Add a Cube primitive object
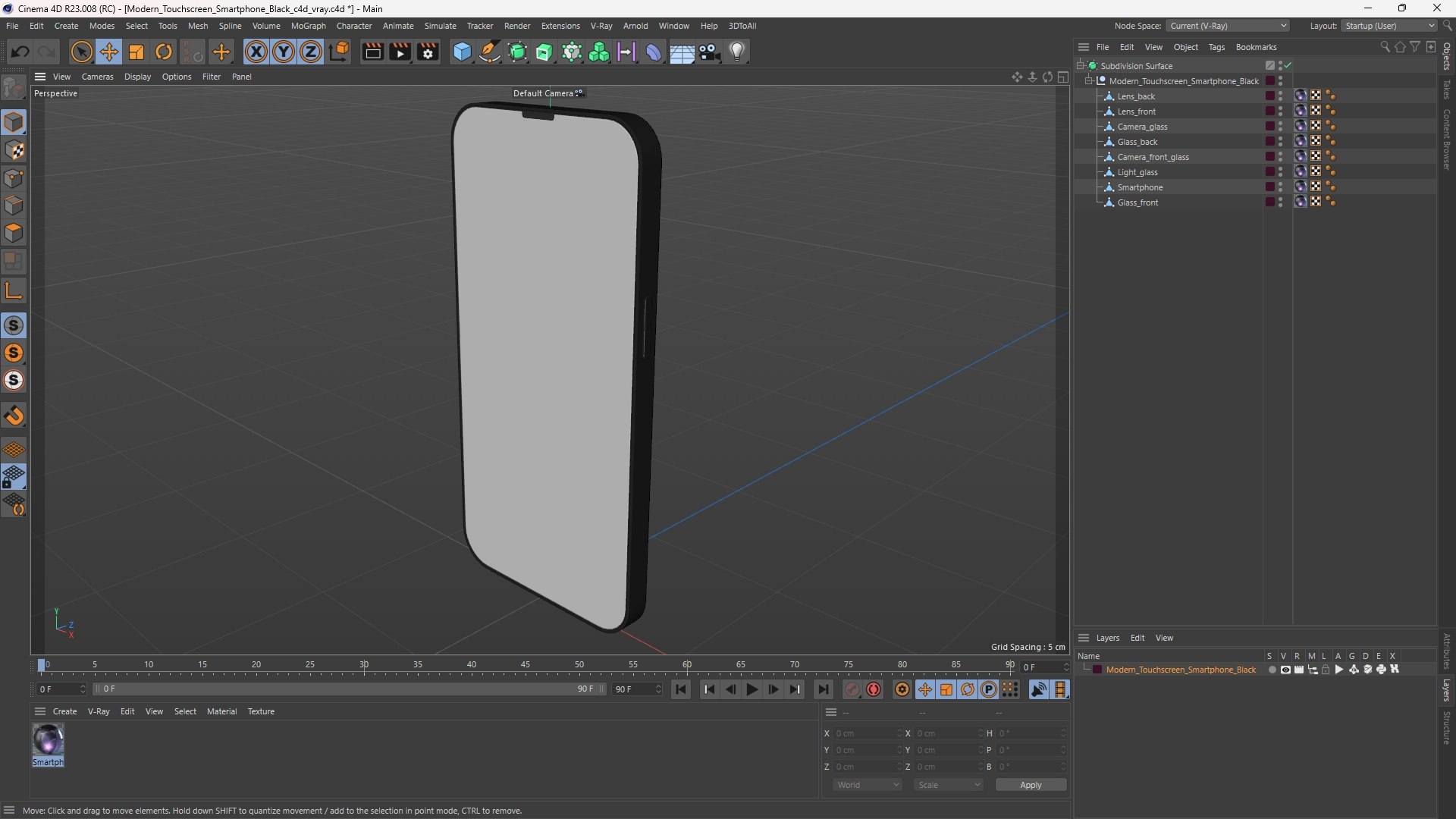The image size is (1456, 819). pyautogui.click(x=462, y=52)
